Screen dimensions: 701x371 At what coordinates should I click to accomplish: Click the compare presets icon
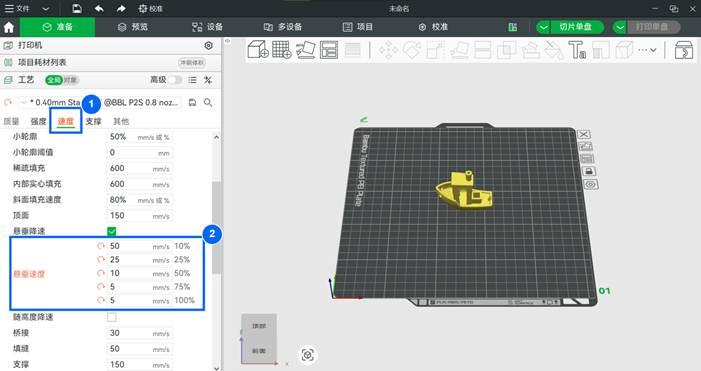pyautogui.click(x=208, y=80)
